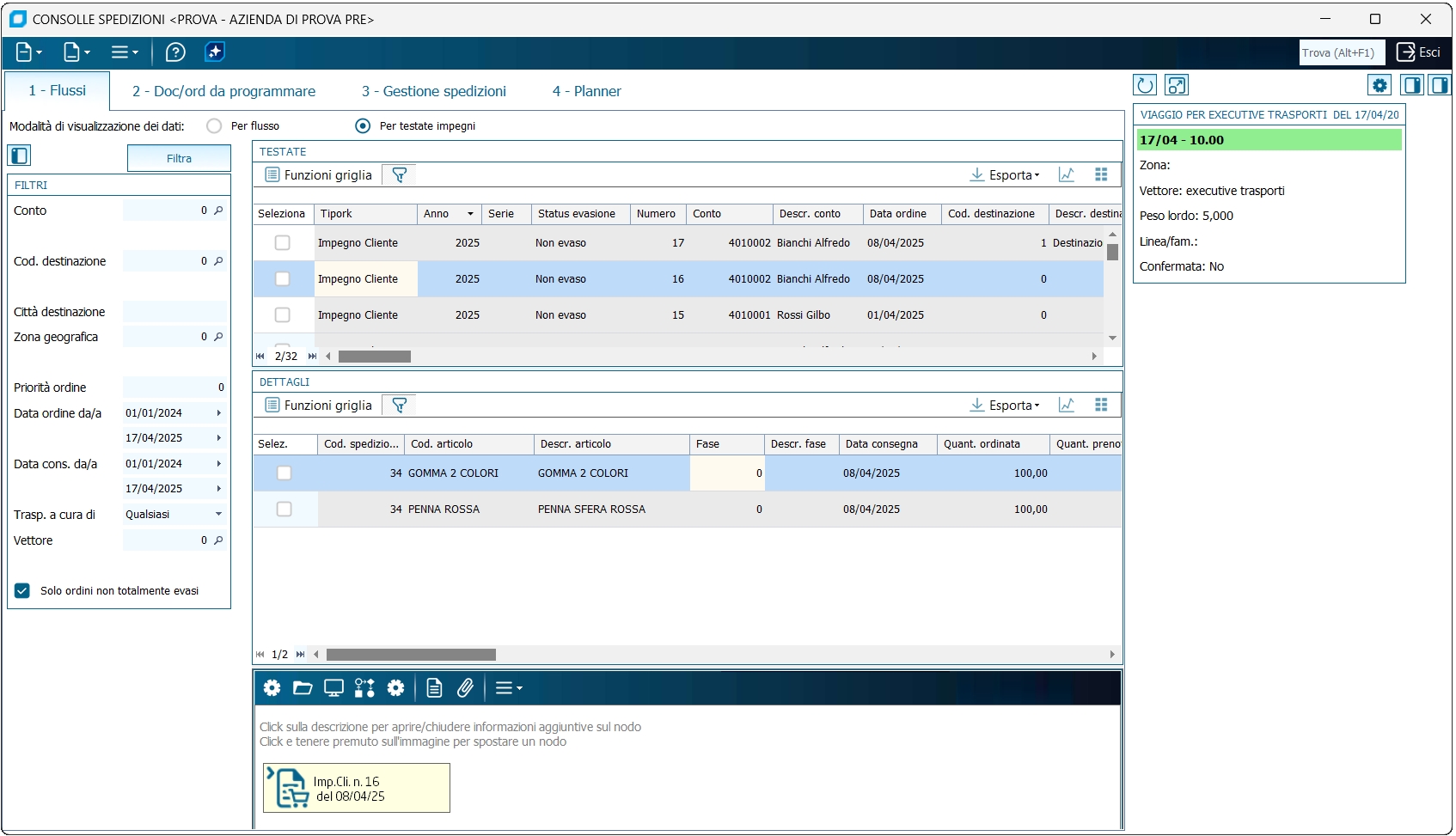This screenshot has width=1456, height=836.
Task: Click the grid layout icon in TESTATE toolbar
Action: 1101,175
